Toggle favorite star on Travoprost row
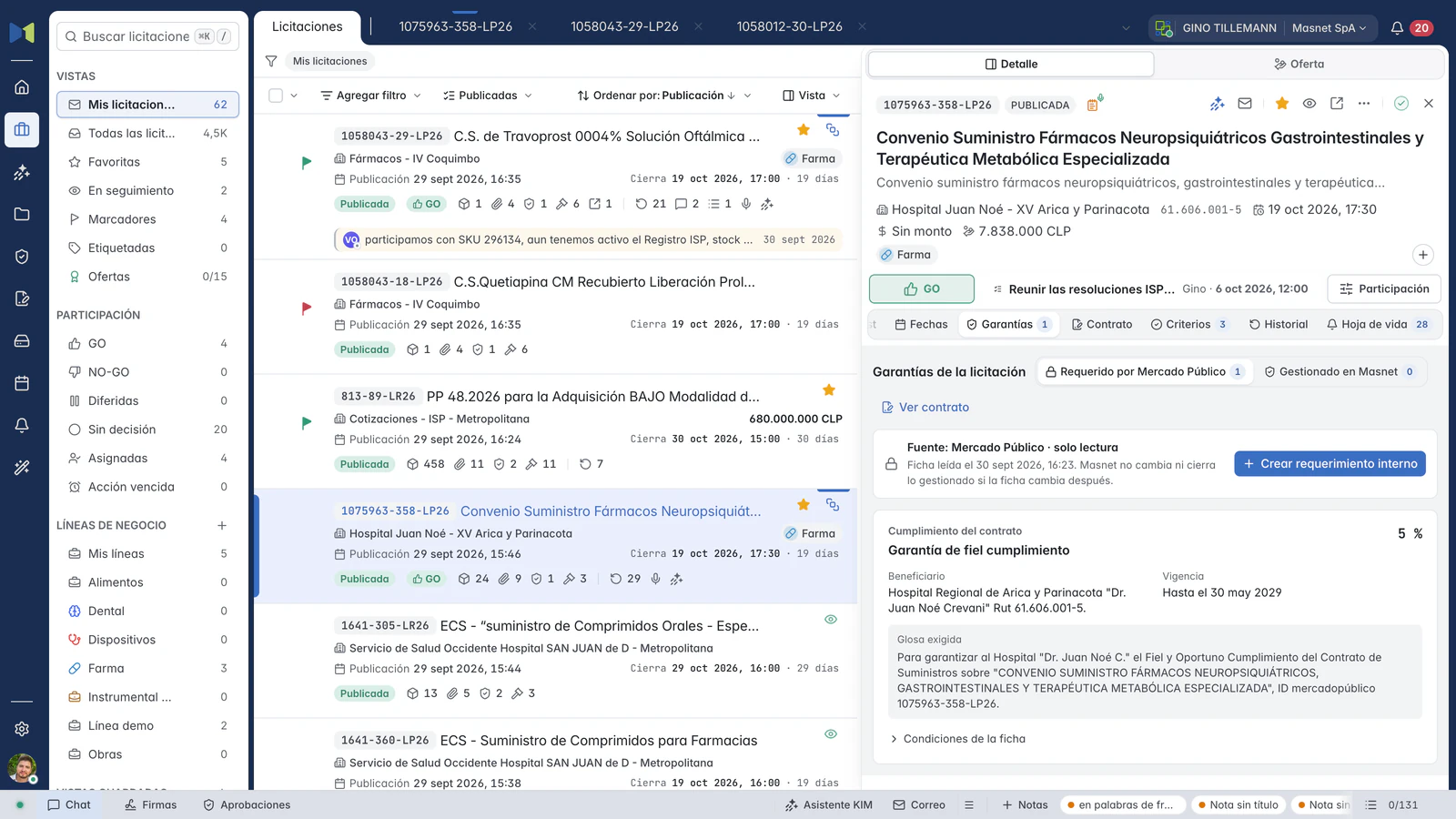This screenshot has height=819, width=1456. pos(804,129)
